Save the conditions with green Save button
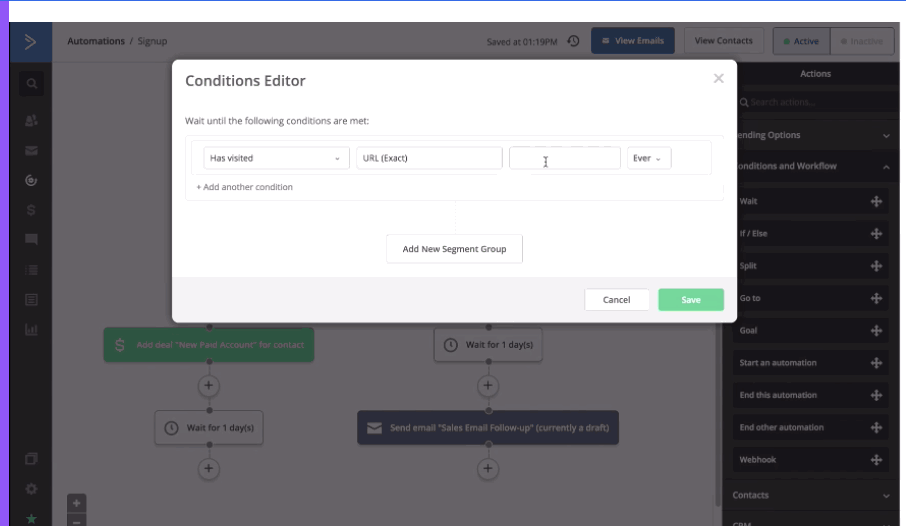 pyautogui.click(x=691, y=299)
